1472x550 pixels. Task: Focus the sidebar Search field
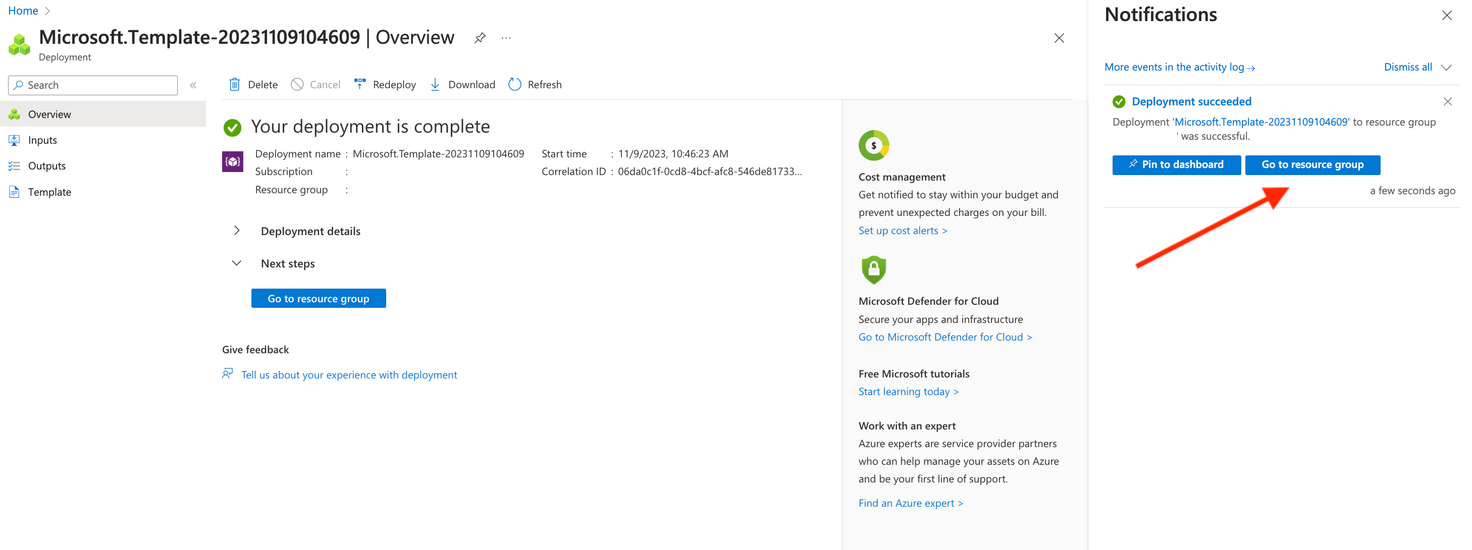[93, 86]
